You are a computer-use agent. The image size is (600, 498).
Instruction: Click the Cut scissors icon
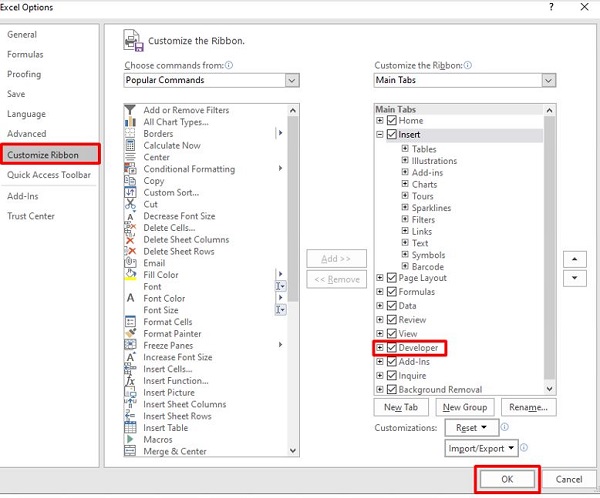(130, 204)
